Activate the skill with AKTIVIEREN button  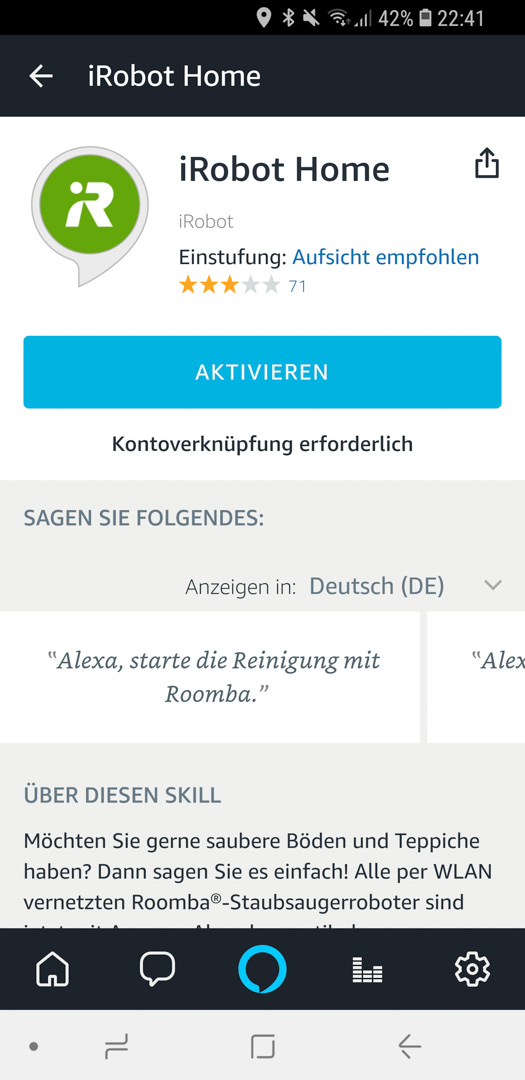(x=262, y=372)
